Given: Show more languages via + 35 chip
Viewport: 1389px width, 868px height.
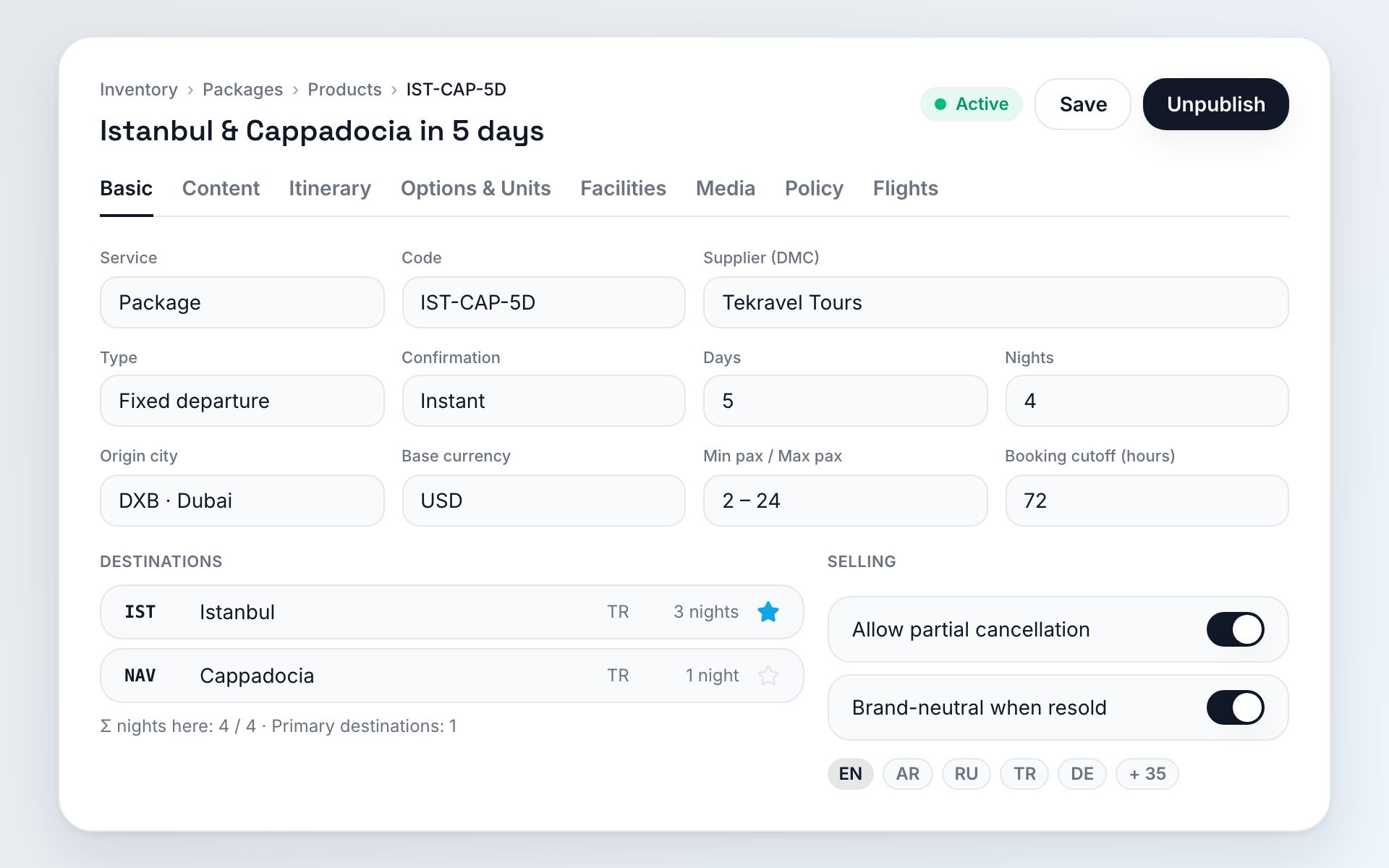Looking at the screenshot, I should [x=1147, y=774].
